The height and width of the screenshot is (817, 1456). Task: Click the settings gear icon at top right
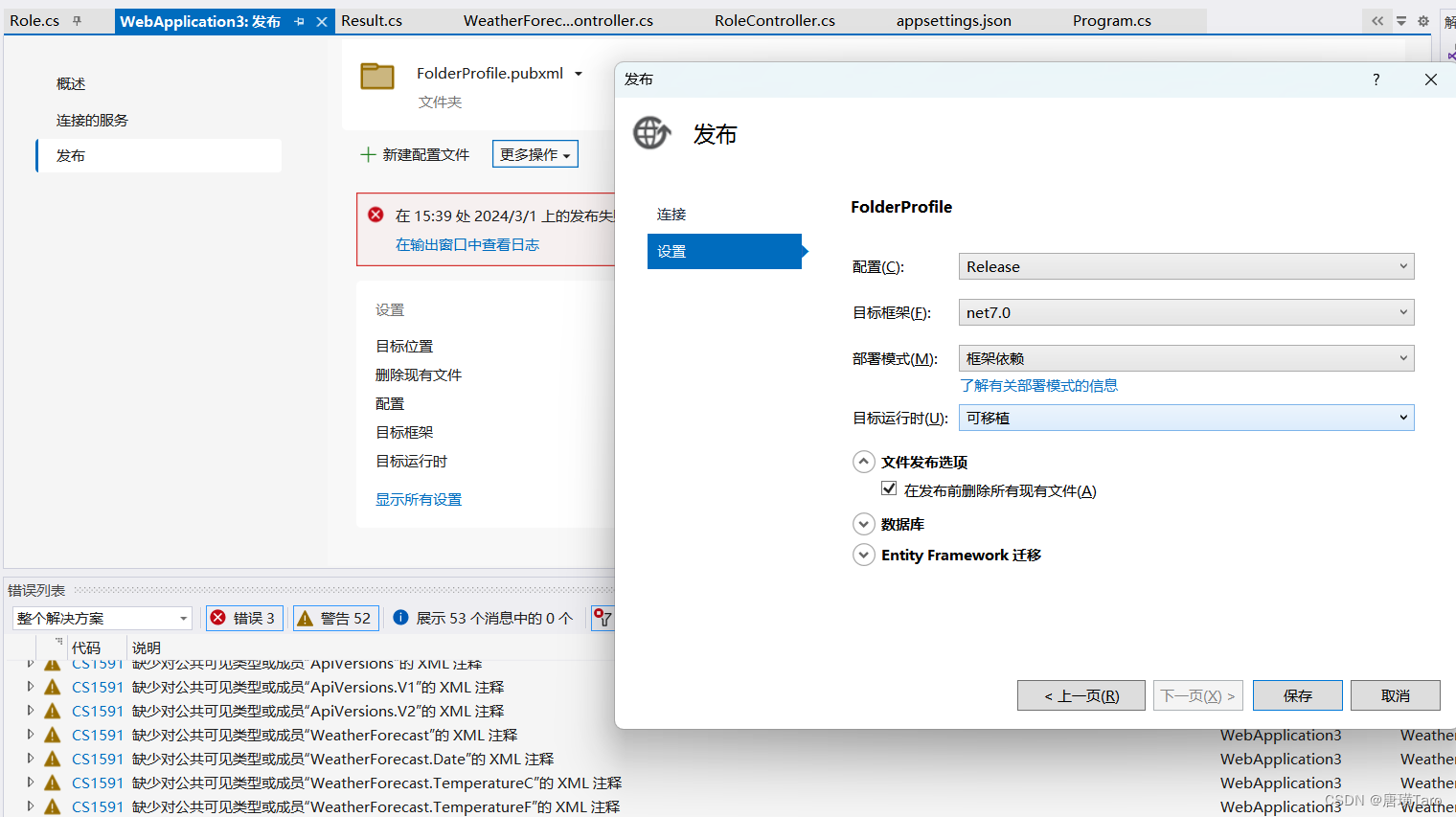(x=1423, y=19)
